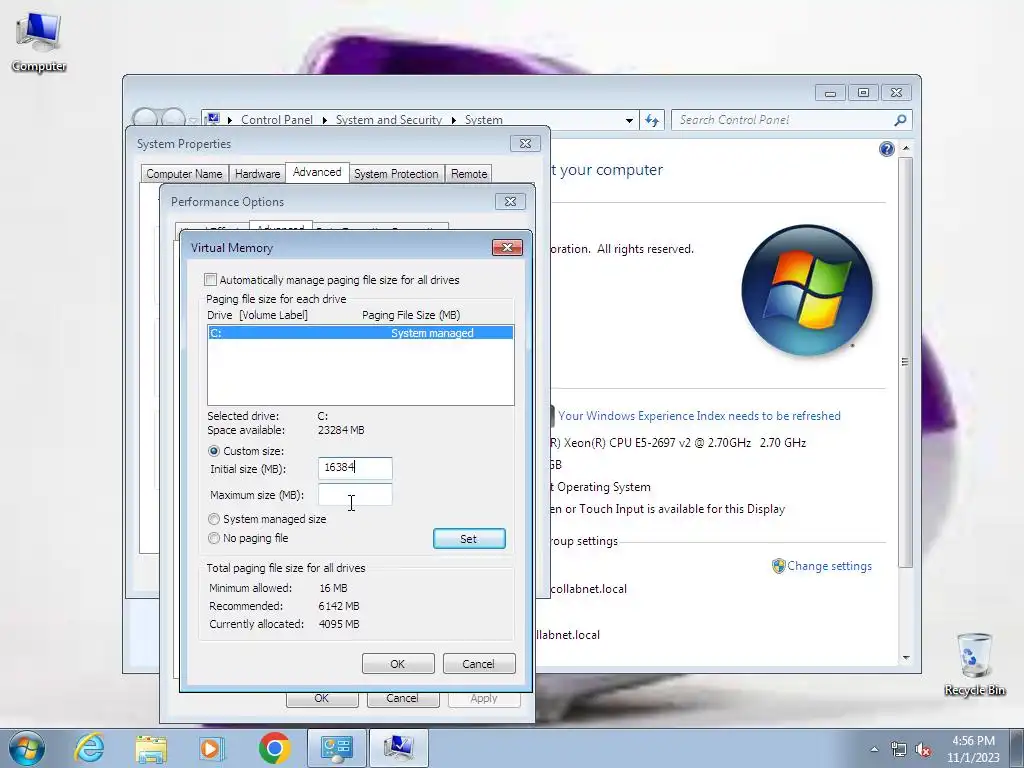This screenshot has height=768, width=1024.
Task: Click the muted volume tray icon
Action: [923, 750]
